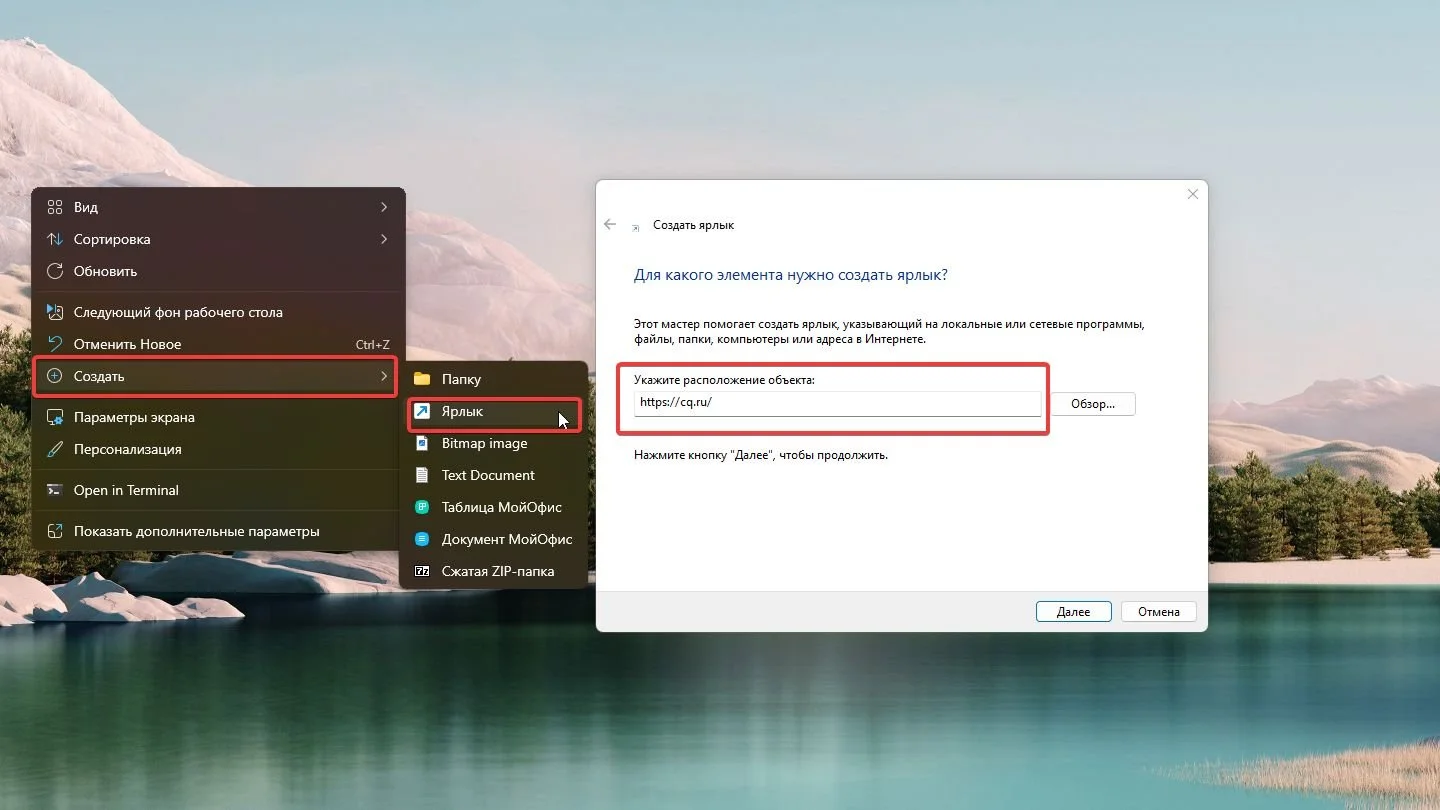Open the Создать submenu
Screen dimensions: 1440x810
[x=218, y=376]
